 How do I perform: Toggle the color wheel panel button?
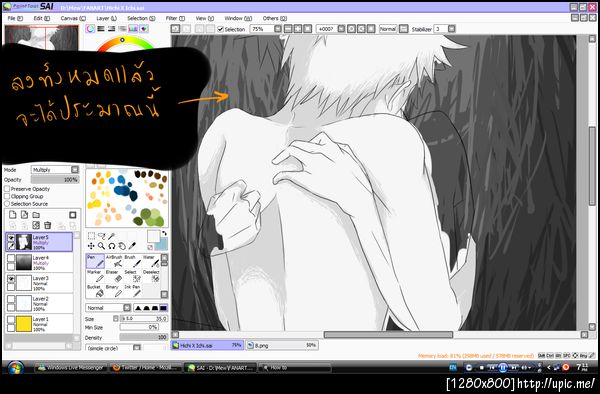(x=90, y=29)
